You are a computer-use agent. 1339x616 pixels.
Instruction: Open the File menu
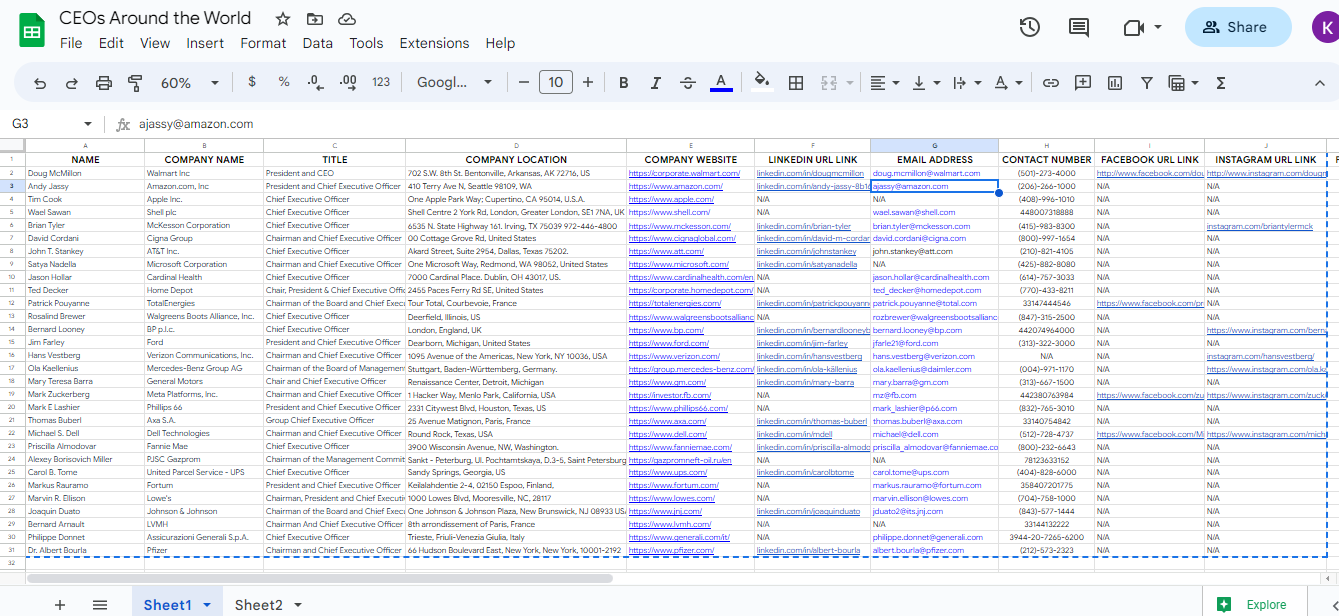pyautogui.click(x=71, y=43)
